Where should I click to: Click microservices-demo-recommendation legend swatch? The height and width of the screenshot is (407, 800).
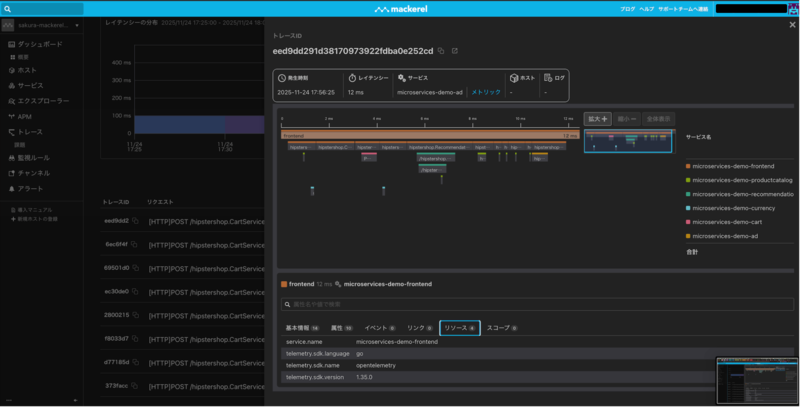coord(688,194)
